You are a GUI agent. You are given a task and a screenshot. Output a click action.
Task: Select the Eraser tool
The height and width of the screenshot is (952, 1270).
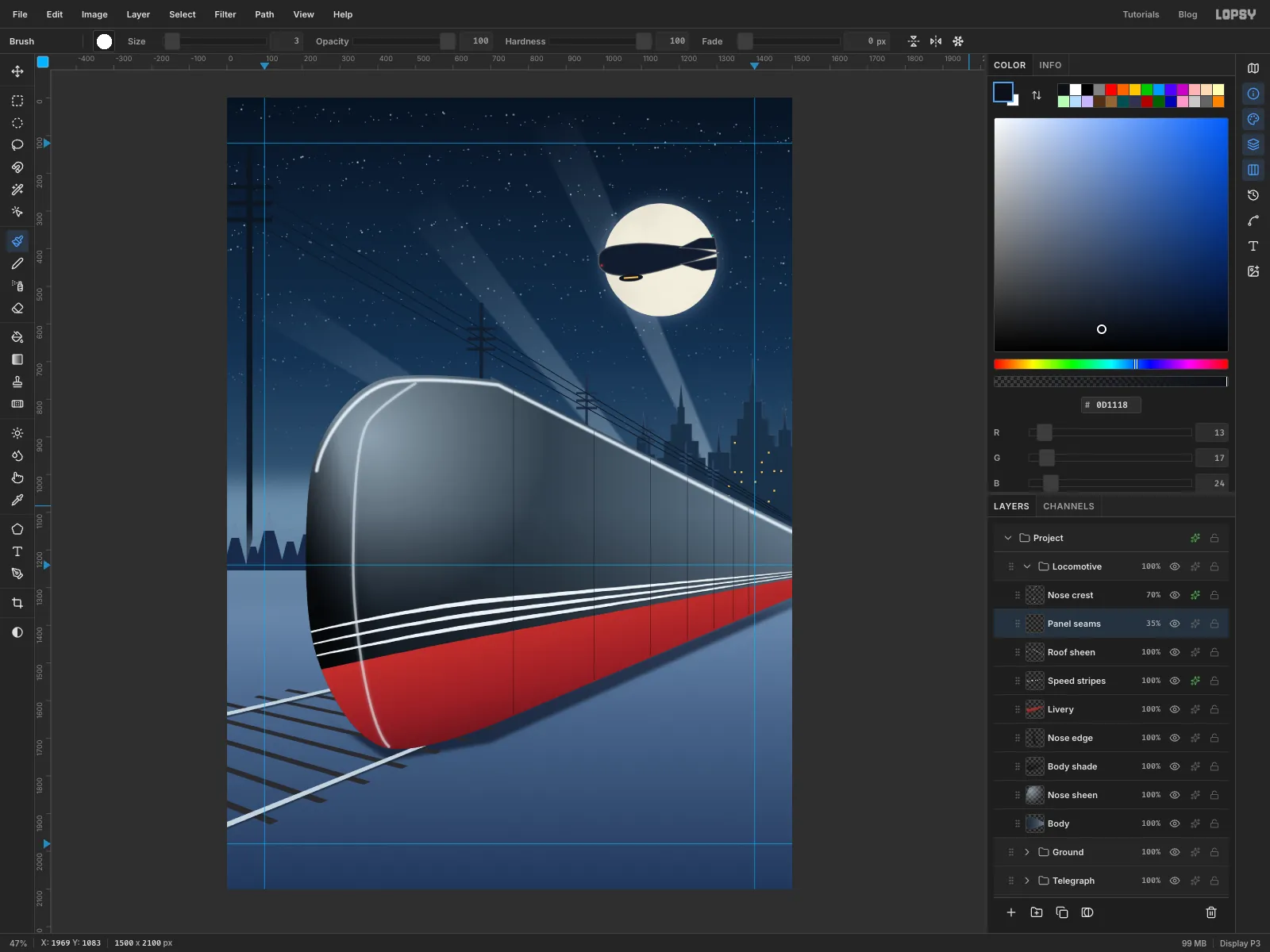(x=17, y=308)
